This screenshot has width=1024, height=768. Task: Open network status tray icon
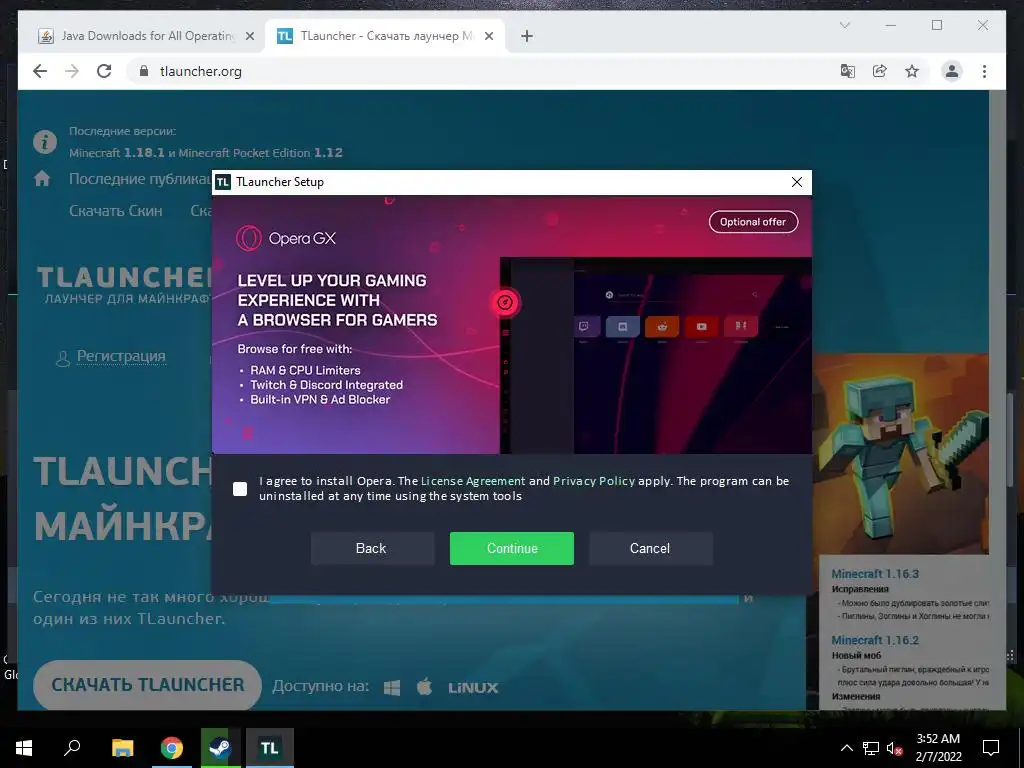[x=871, y=748]
